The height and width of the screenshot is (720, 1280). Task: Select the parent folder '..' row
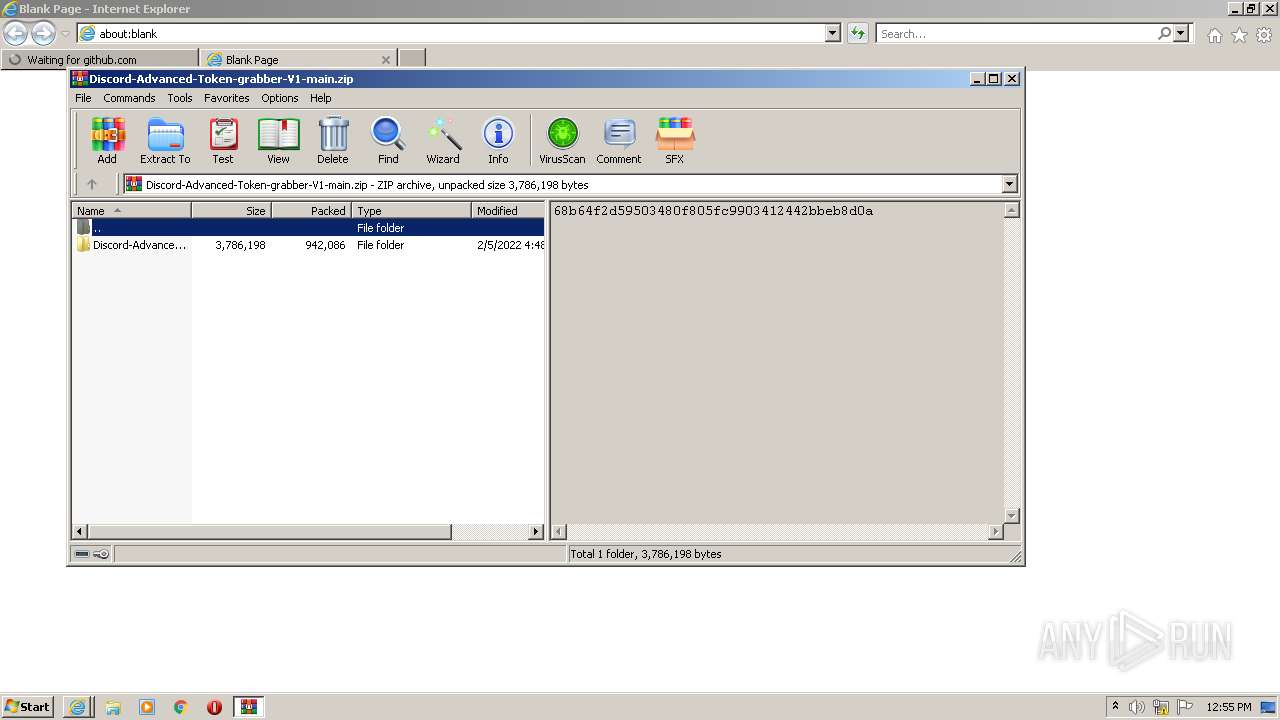point(308,228)
